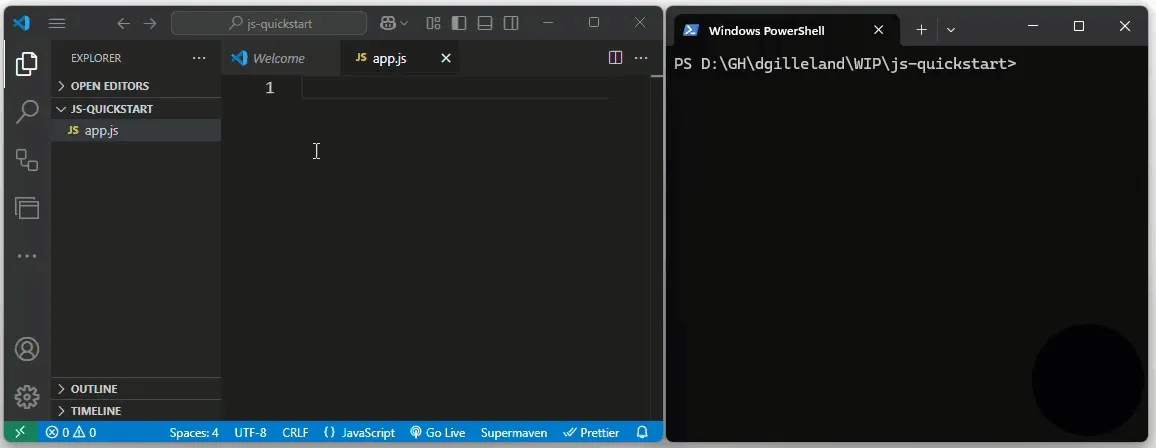Open editor More Actions ellipsis

(x=641, y=57)
